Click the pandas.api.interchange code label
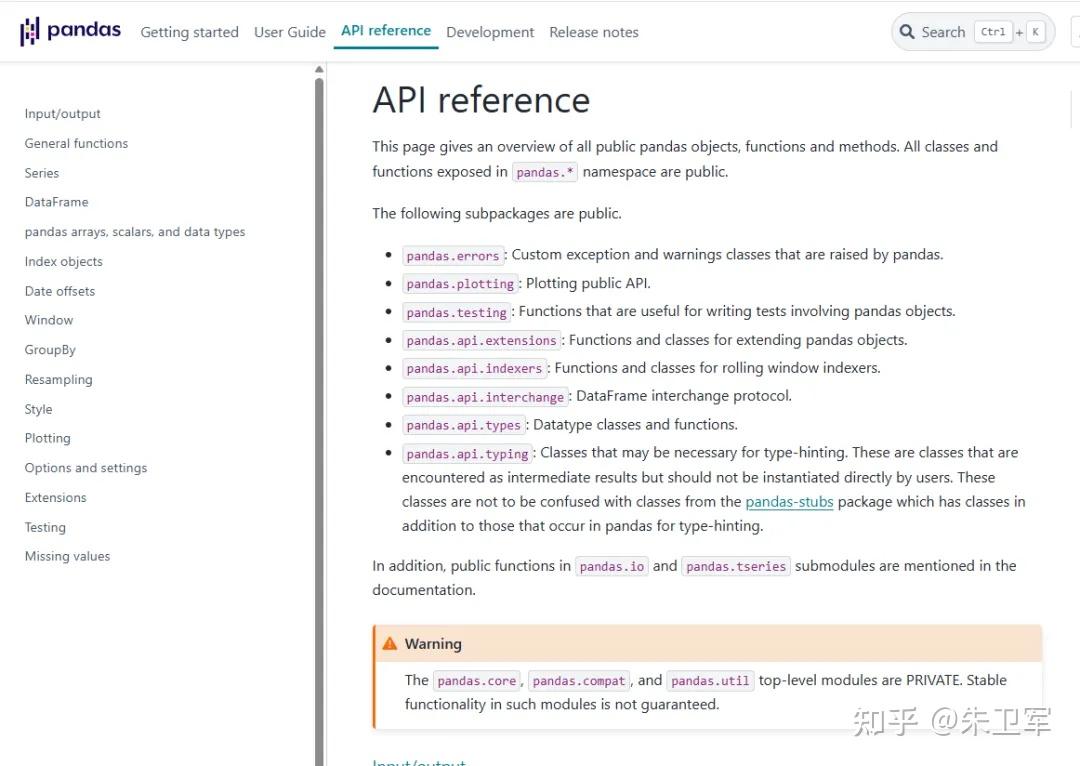 pos(485,397)
